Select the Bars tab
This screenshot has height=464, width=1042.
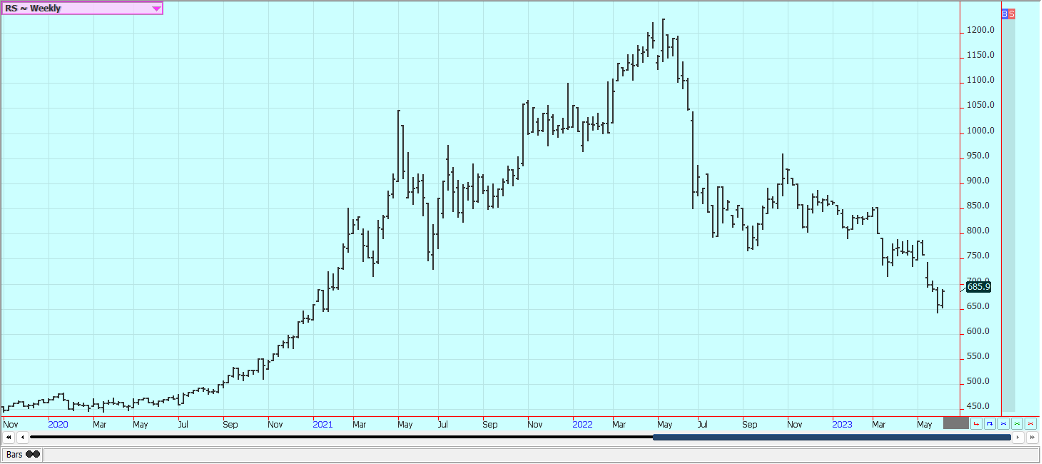pos(23,455)
